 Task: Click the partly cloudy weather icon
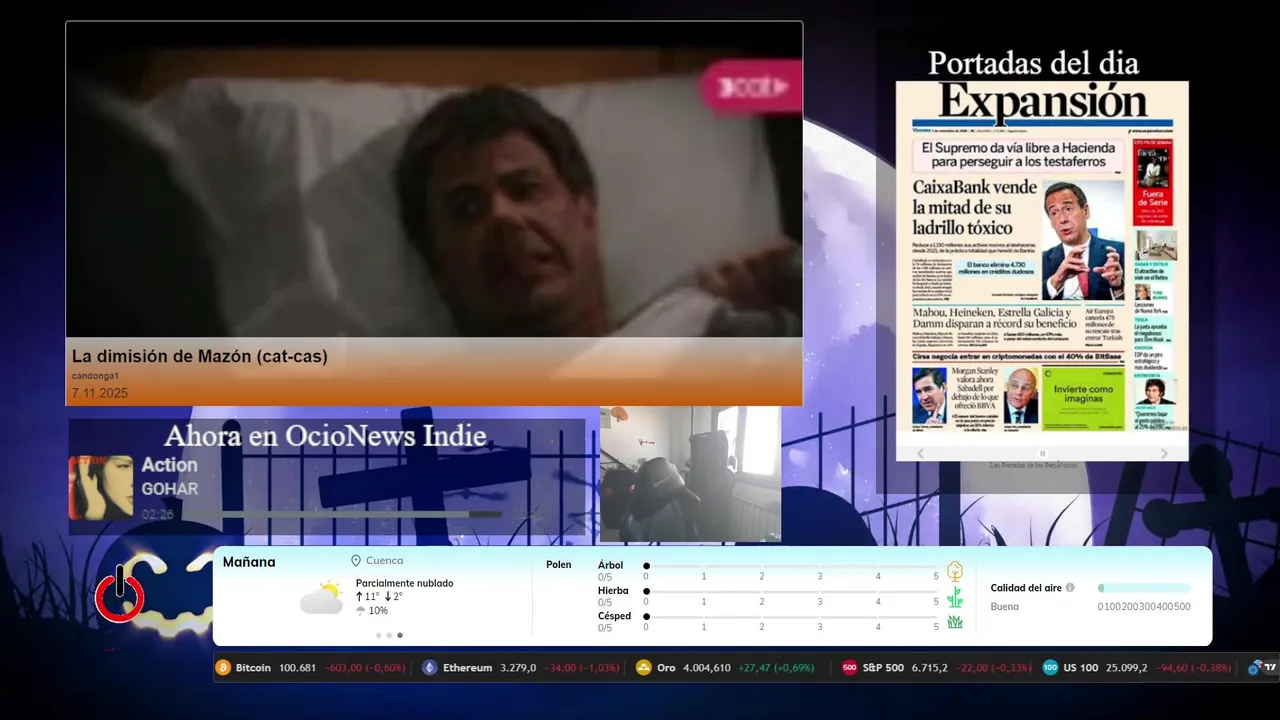click(321, 598)
